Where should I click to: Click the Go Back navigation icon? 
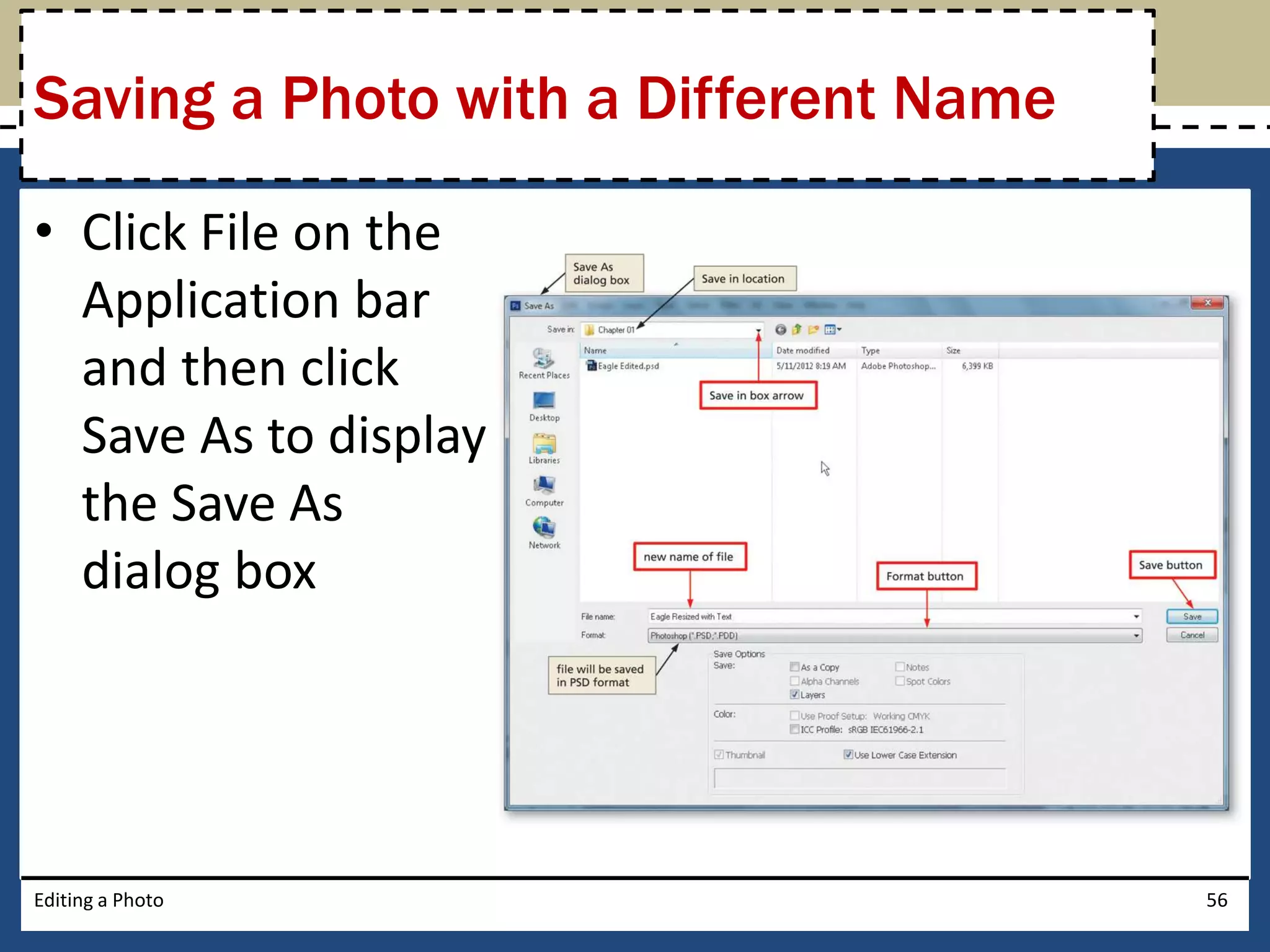tap(781, 330)
